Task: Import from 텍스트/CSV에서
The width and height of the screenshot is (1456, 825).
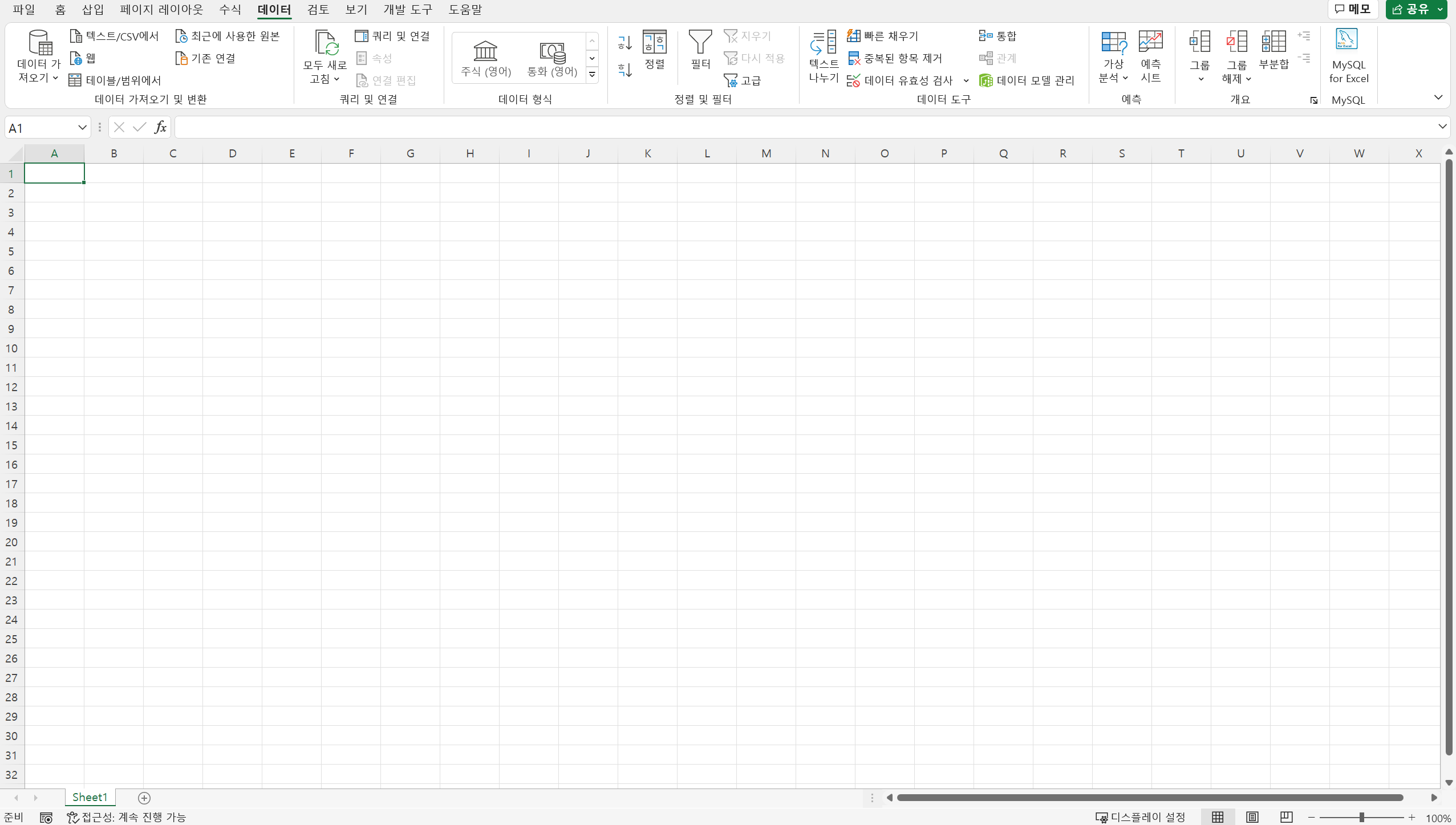Action: click(114, 36)
